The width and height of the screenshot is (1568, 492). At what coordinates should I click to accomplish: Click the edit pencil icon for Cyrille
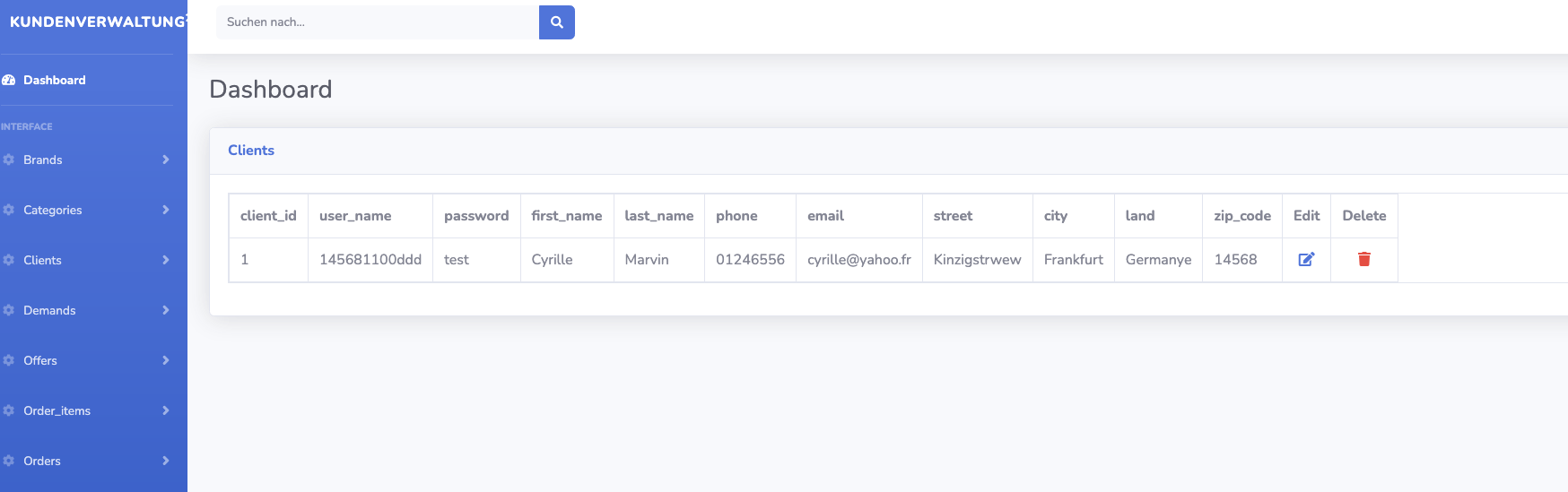[x=1306, y=259]
